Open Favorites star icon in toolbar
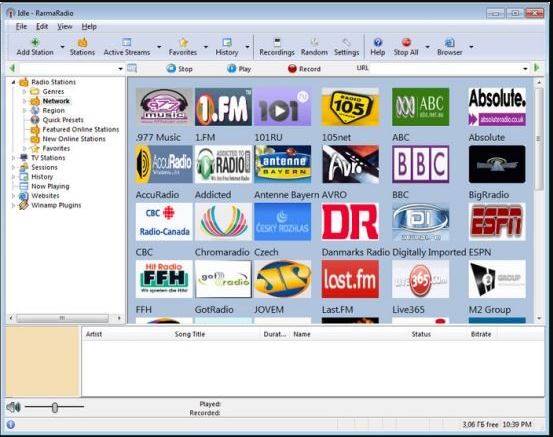Image resolution: width=553 pixels, height=437 pixels. click(x=183, y=43)
